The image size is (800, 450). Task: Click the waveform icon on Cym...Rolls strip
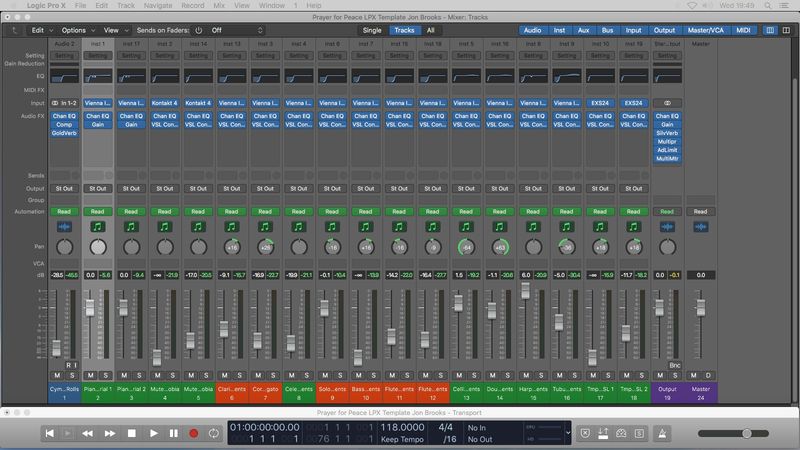point(64,227)
